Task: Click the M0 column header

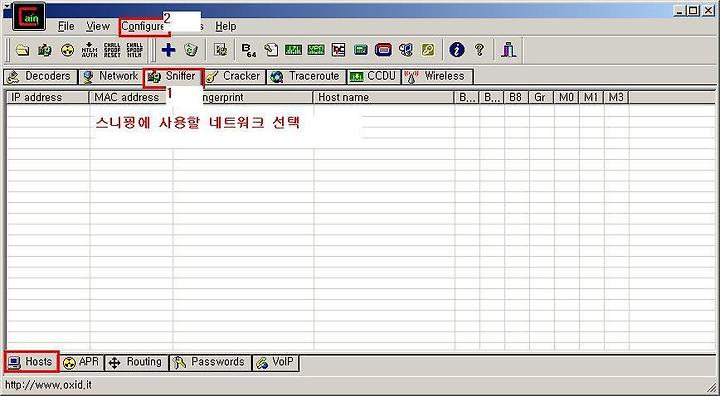Action: coord(566,97)
